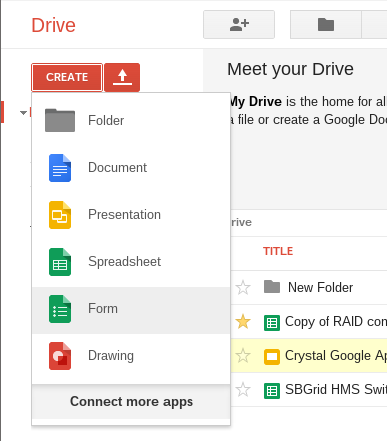This screenshot has height=441, width=387.
Task: Pick Drawing from the Create menu
Action: coord(131,356)
